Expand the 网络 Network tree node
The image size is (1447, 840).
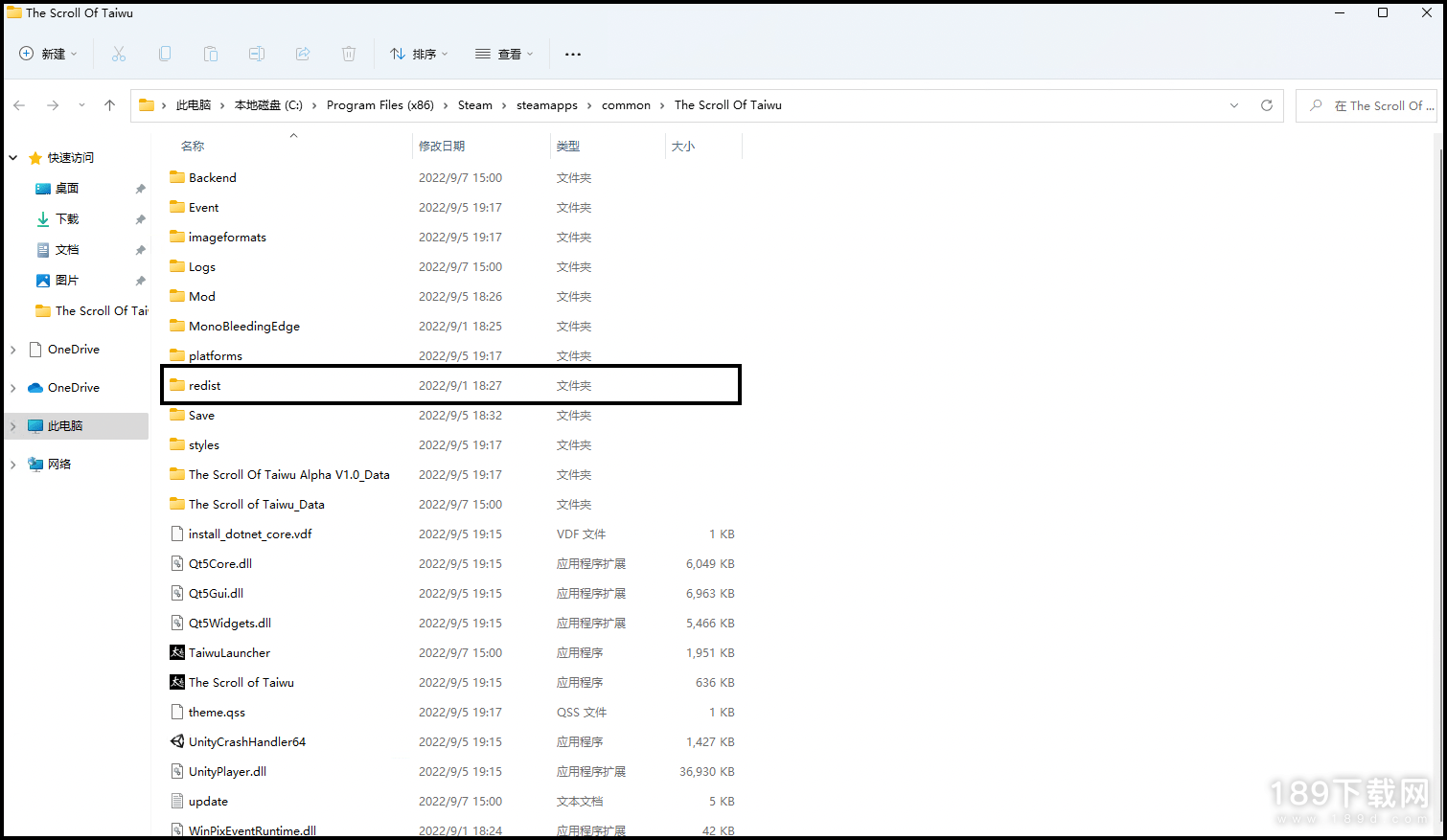point(13,465)
